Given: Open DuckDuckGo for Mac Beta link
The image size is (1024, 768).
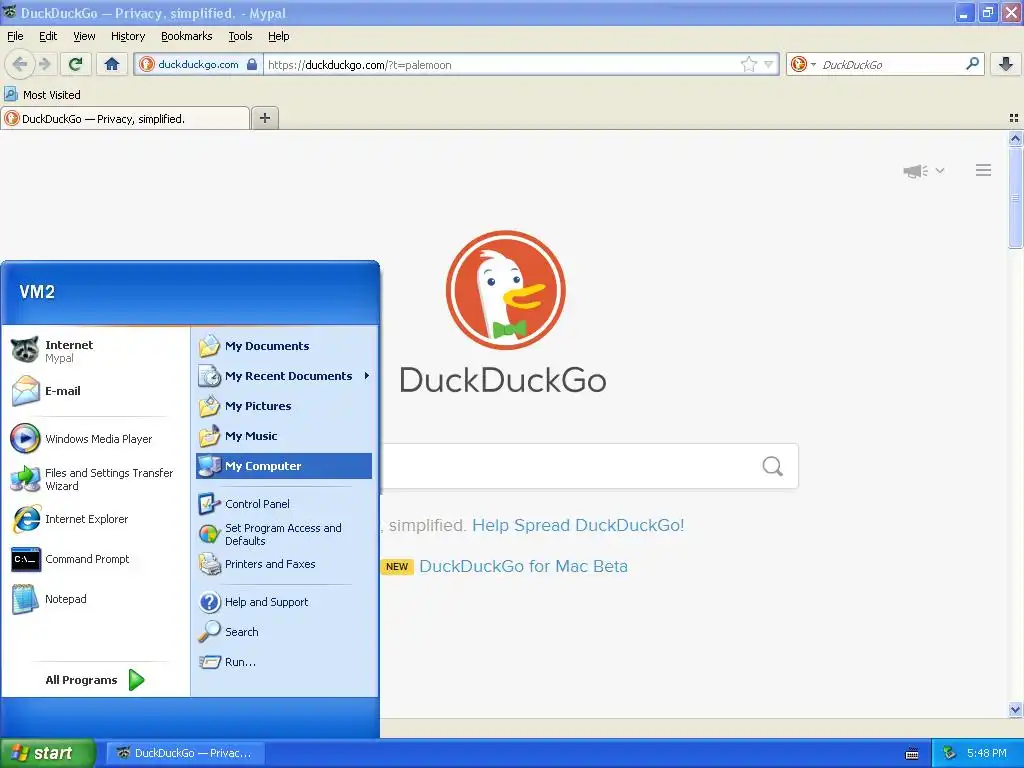Looking at the screenshot, I should pyautogui.click(x=523, y=566).
